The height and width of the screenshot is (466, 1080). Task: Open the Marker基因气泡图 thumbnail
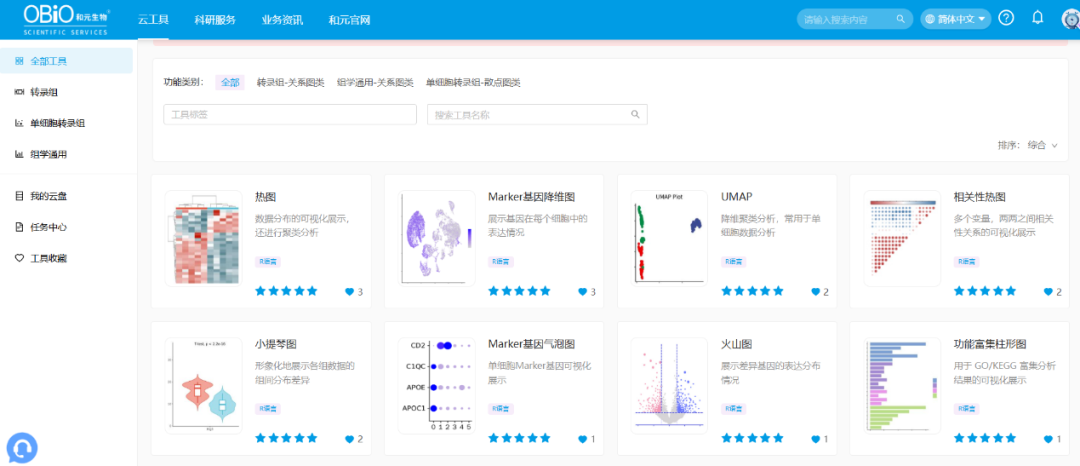pyautogui.click(x=437, y=385)
